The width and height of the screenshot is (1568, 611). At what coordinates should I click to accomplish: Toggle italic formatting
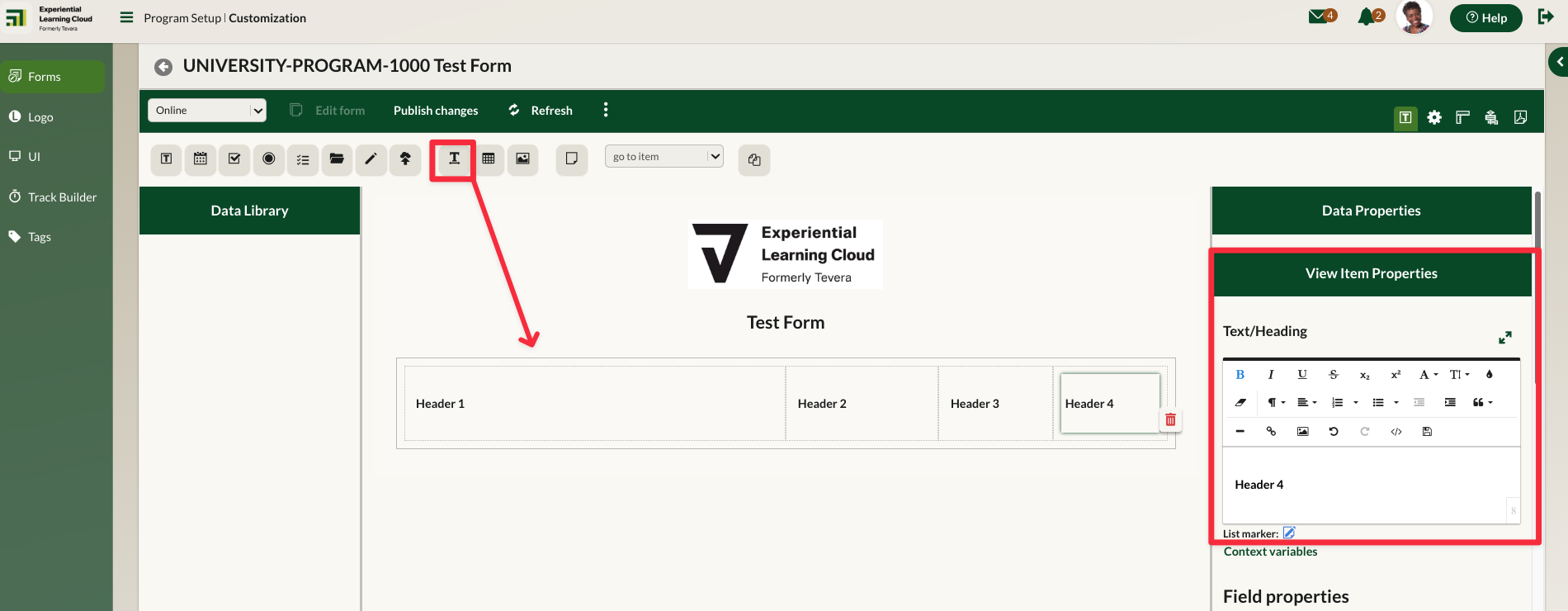(x=1271, y=374)
